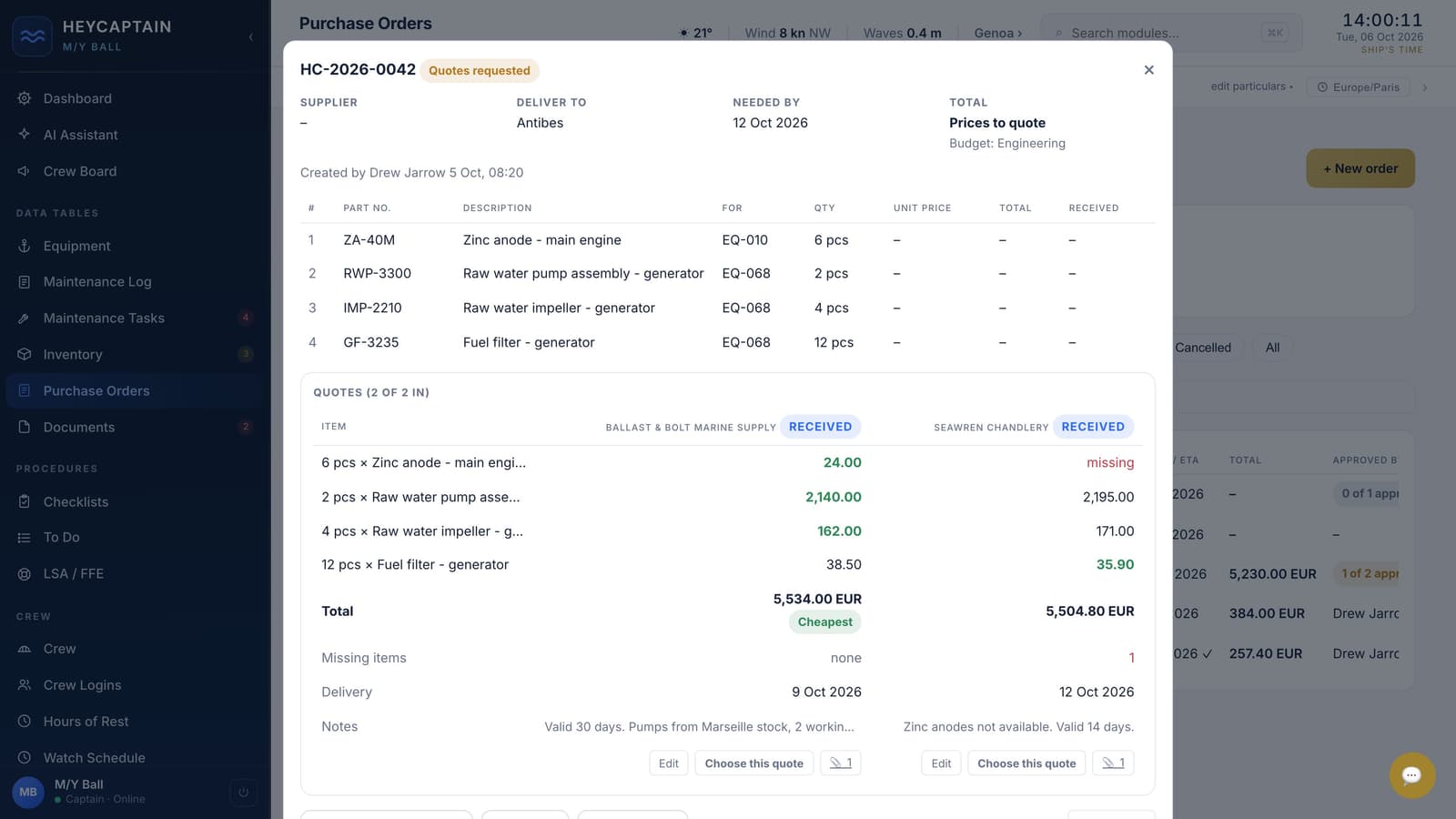Open the Watch Schedule shield icon

[25, 758]
